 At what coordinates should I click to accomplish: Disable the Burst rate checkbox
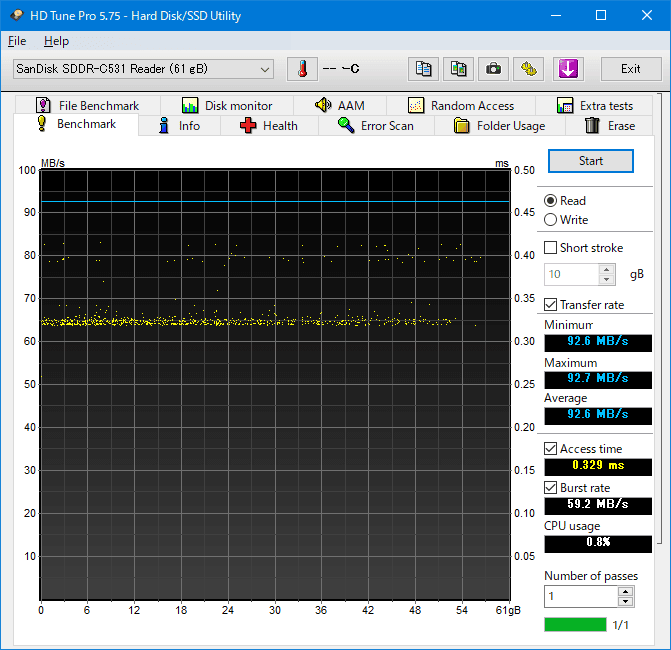click(551, 488)
